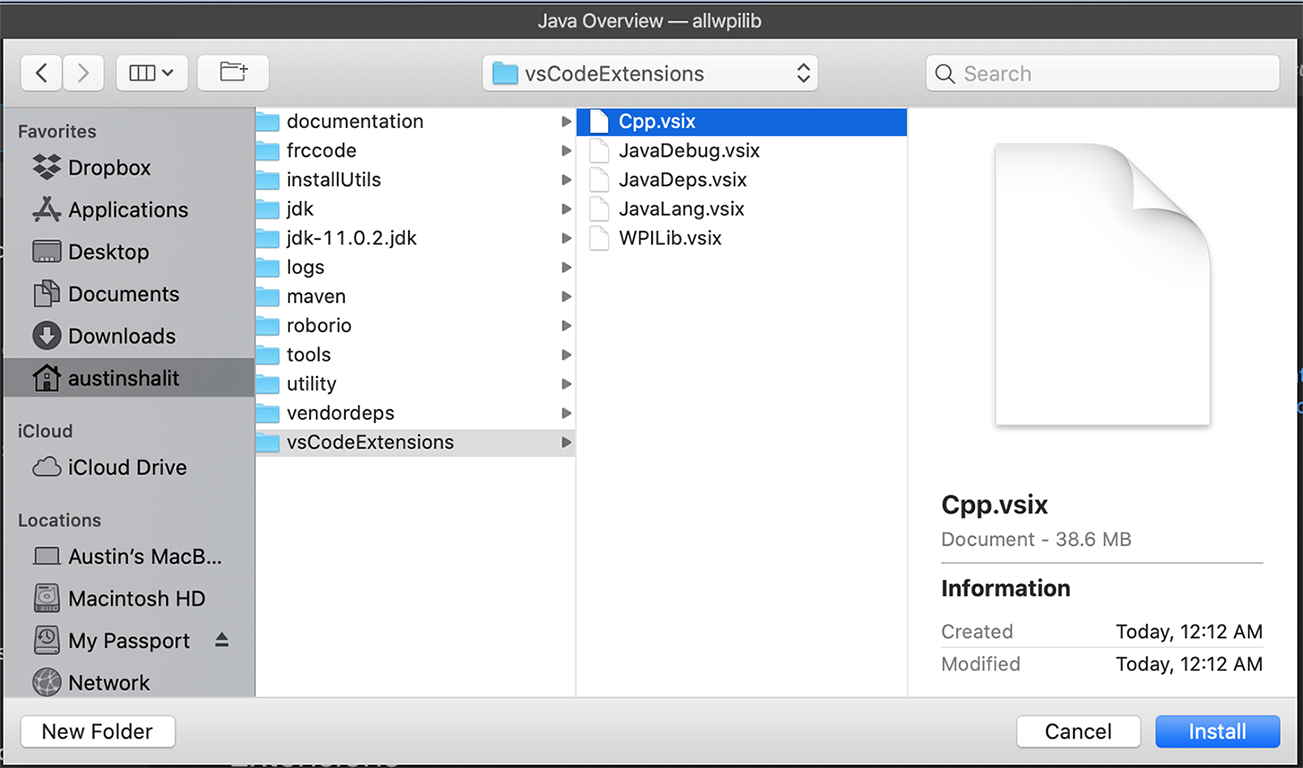This screenshot has width=1303, height=768.
Task: Open the column view options dropdown
Action: click(x=152, y=73)
